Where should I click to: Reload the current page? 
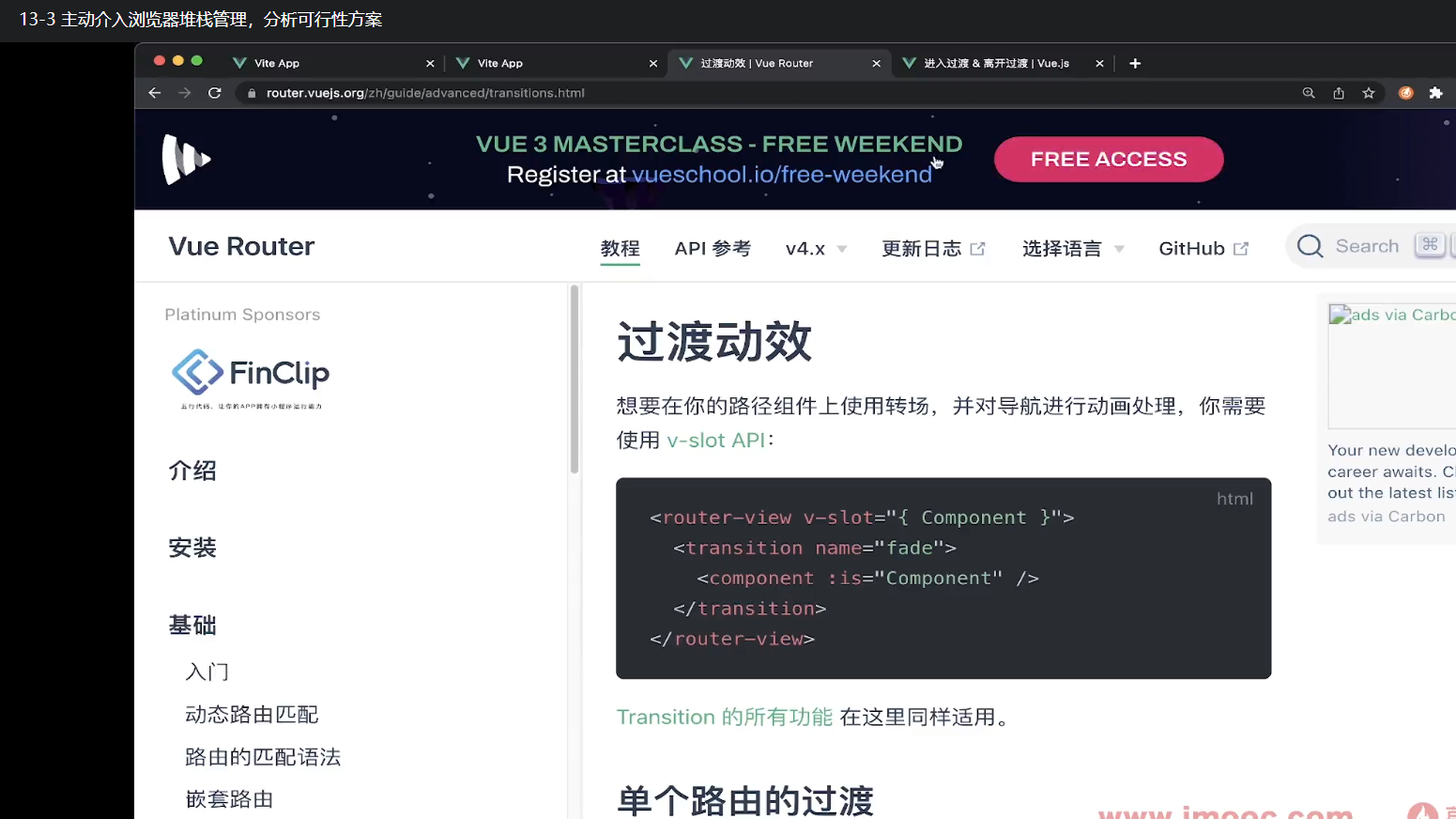pos(215,93)
